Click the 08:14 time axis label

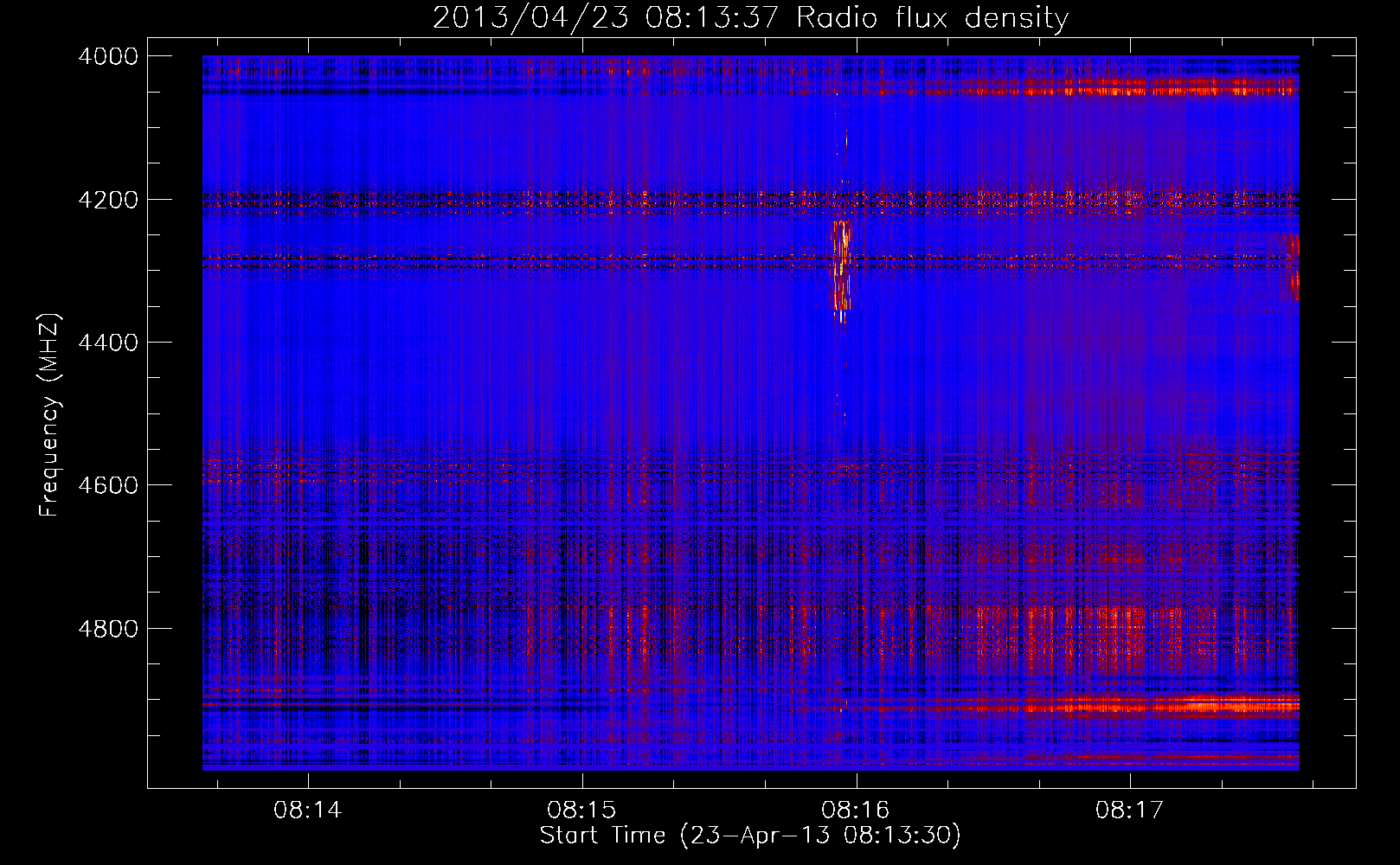pos(308,811)
